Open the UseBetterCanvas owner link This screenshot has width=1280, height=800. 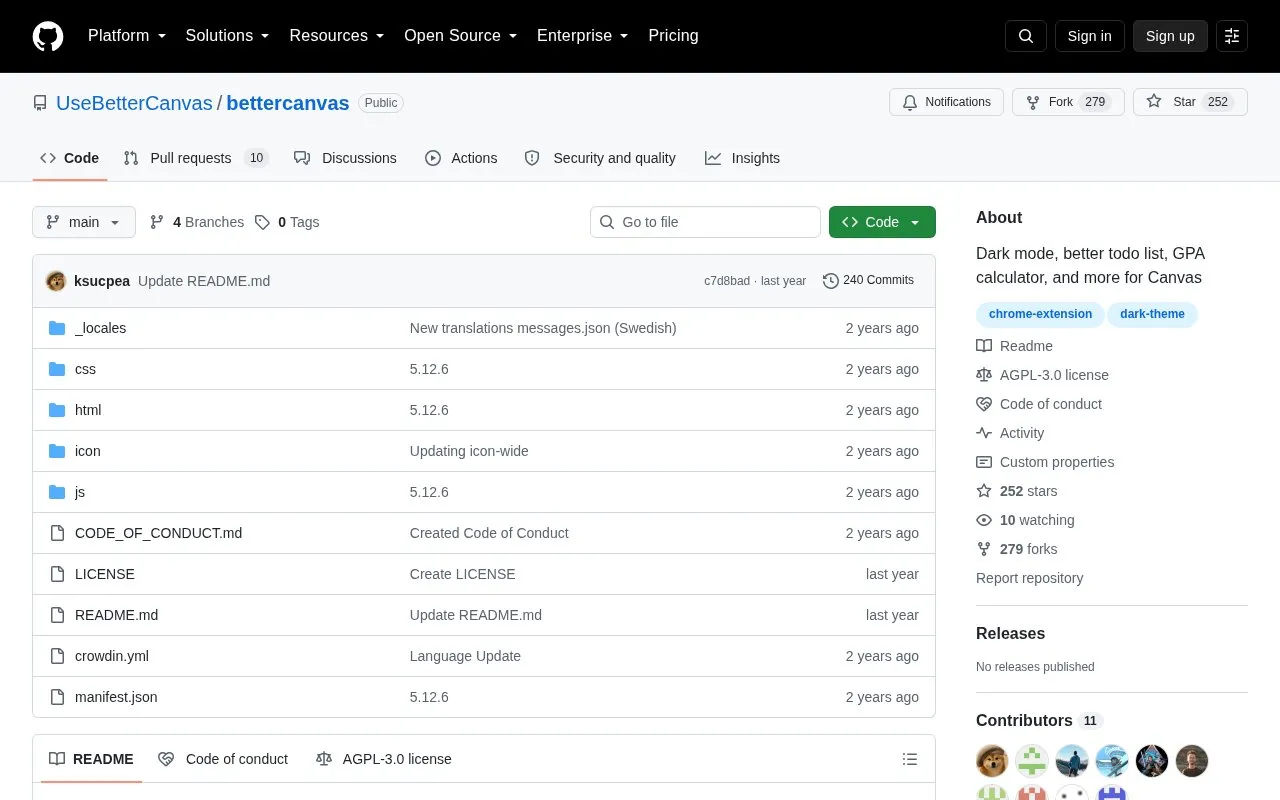tap(134, 103)
